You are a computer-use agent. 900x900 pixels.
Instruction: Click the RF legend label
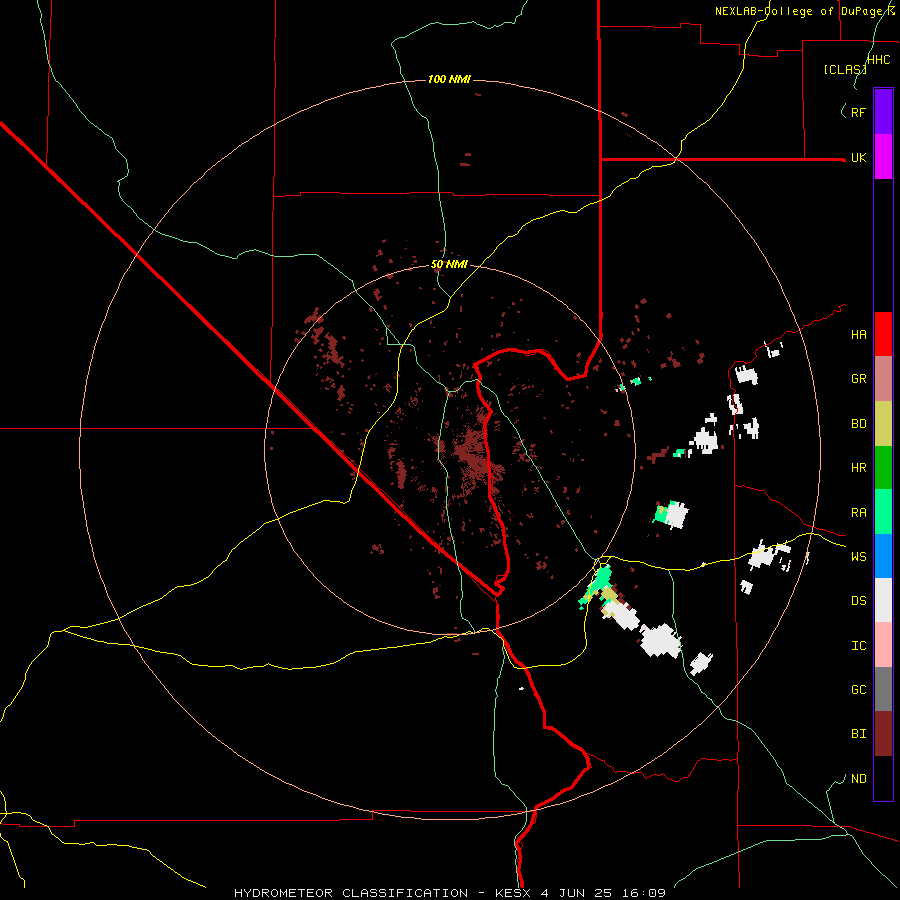tap(859, 112)
